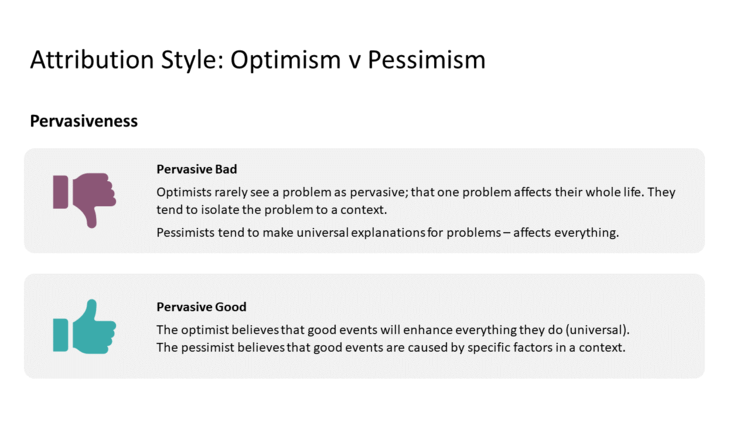Select the Pervasive Bad heading
This screenshot has height=422, width=750.
pyautogui.click(x=197, y=169)
